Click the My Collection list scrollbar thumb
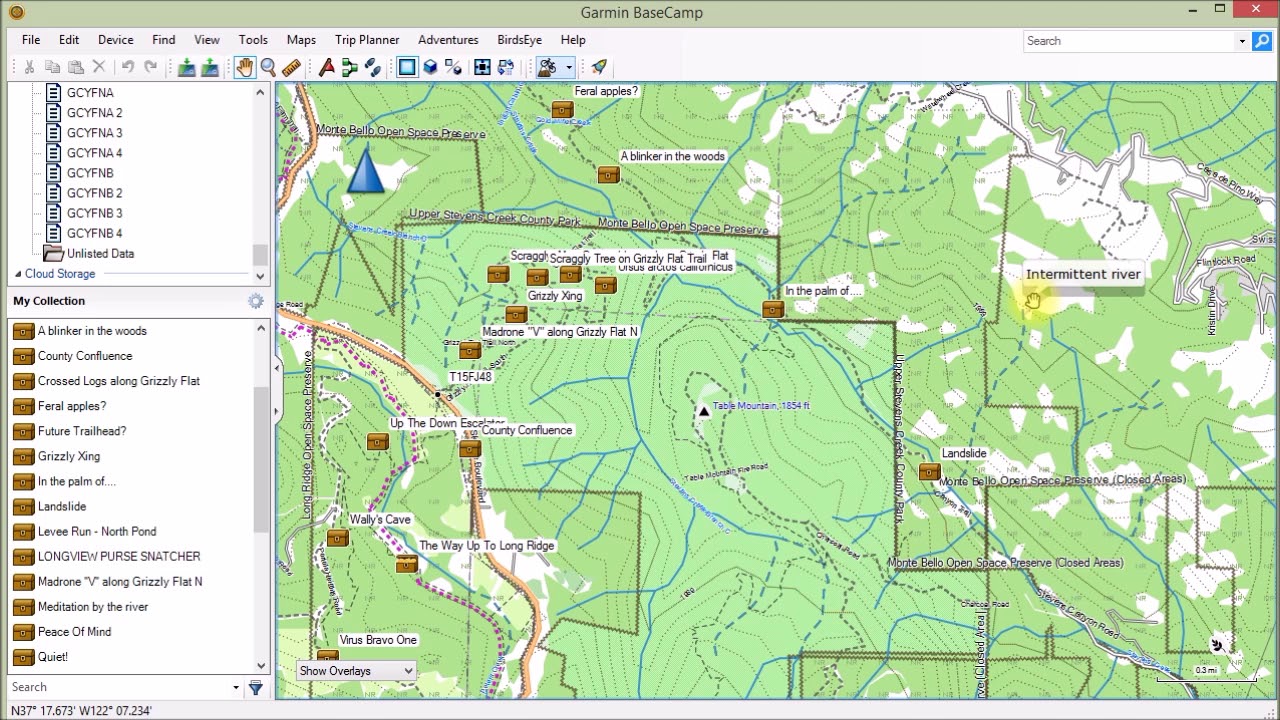 pyautogui.click(x=261, y=460)
